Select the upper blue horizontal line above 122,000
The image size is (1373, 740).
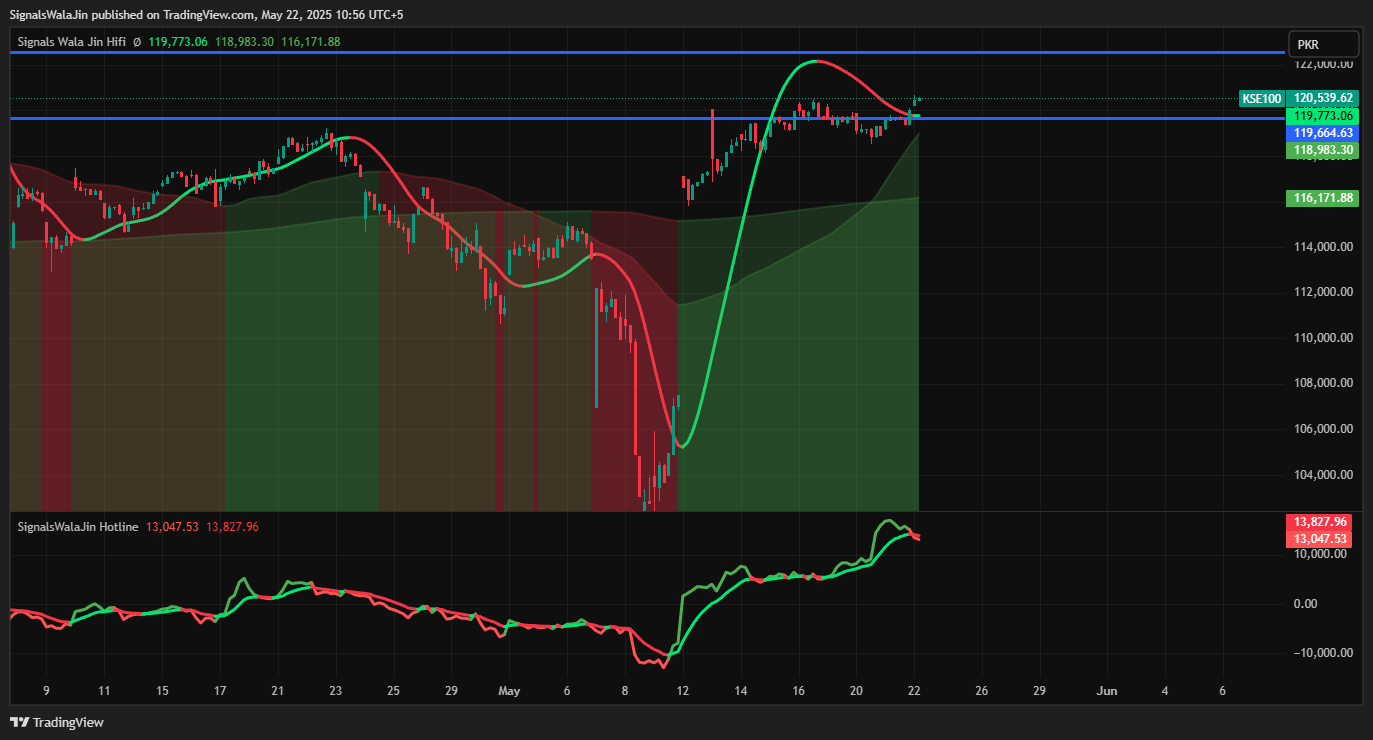click(647, 52)
